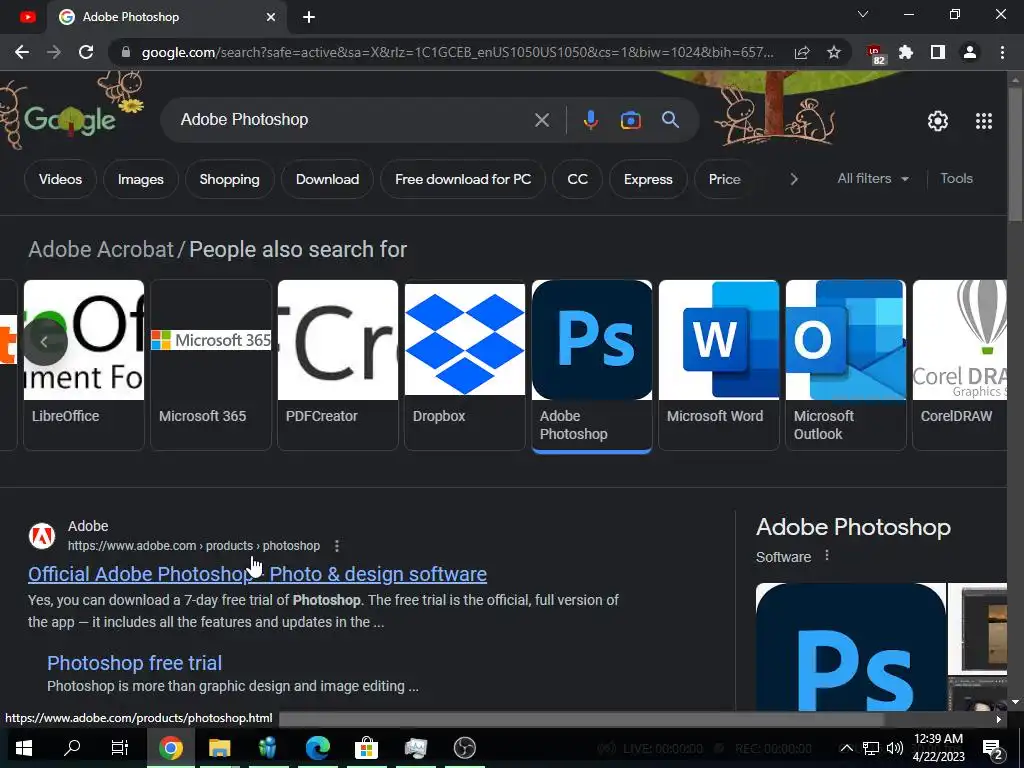This screenshot has height=768, width=1024.
Task: Open Official Adobe Photoshop result link
Action: point(257,574)
